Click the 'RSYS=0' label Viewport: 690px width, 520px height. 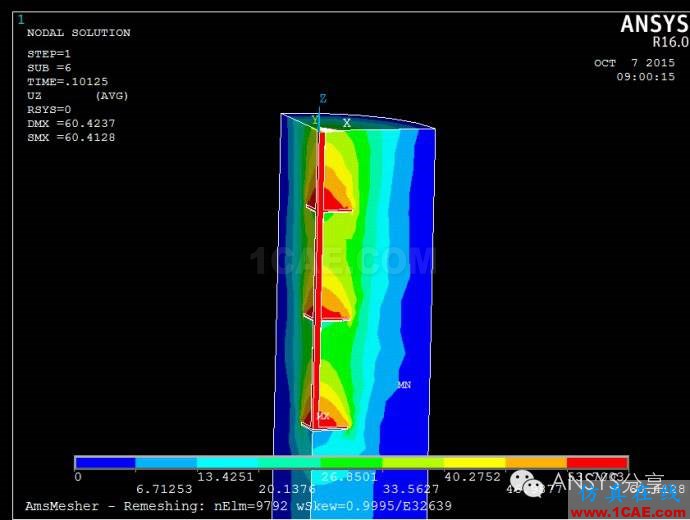coord(49,110)
